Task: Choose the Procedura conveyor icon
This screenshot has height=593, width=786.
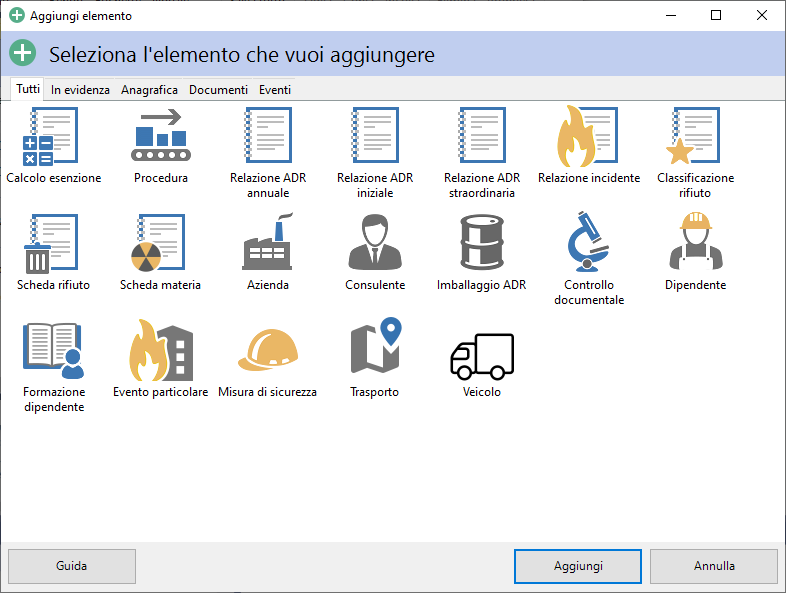Action: click(x=160, y=137)
